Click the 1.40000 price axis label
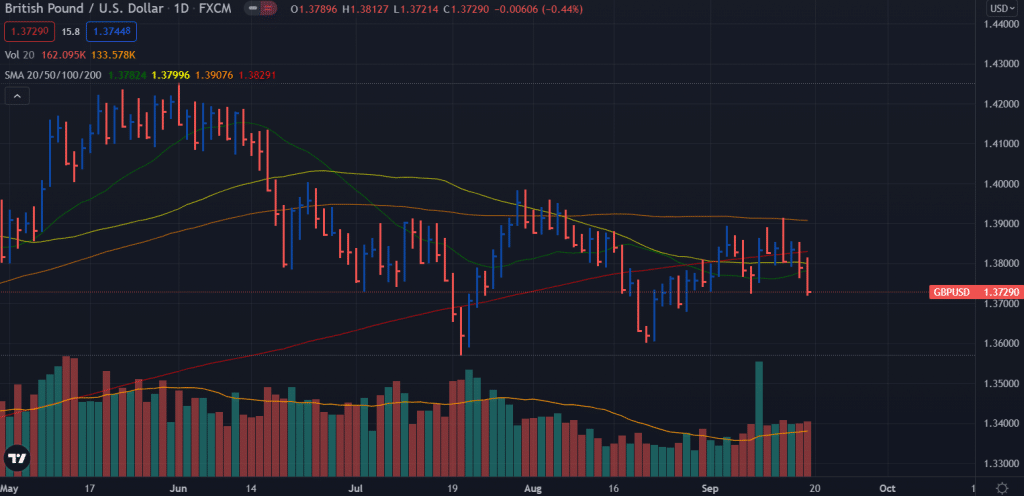1024x496 pixels. [1002, 184]
